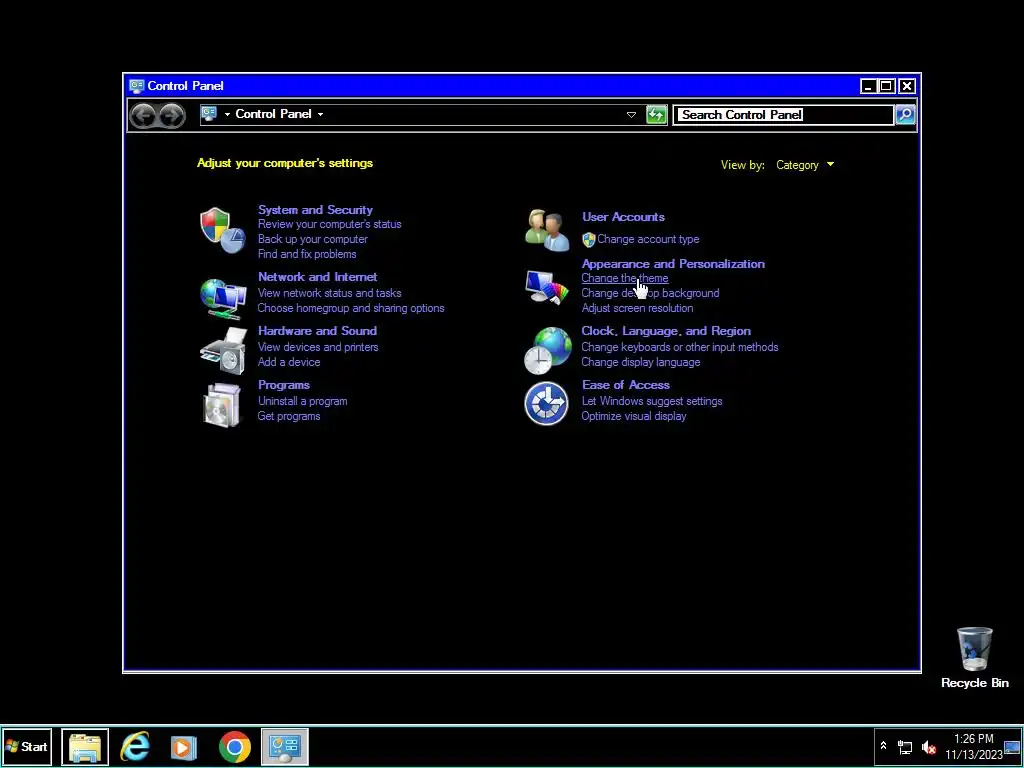
Task: Launch Google Chrome from the taskbar
Action: [x=235, y=747]
